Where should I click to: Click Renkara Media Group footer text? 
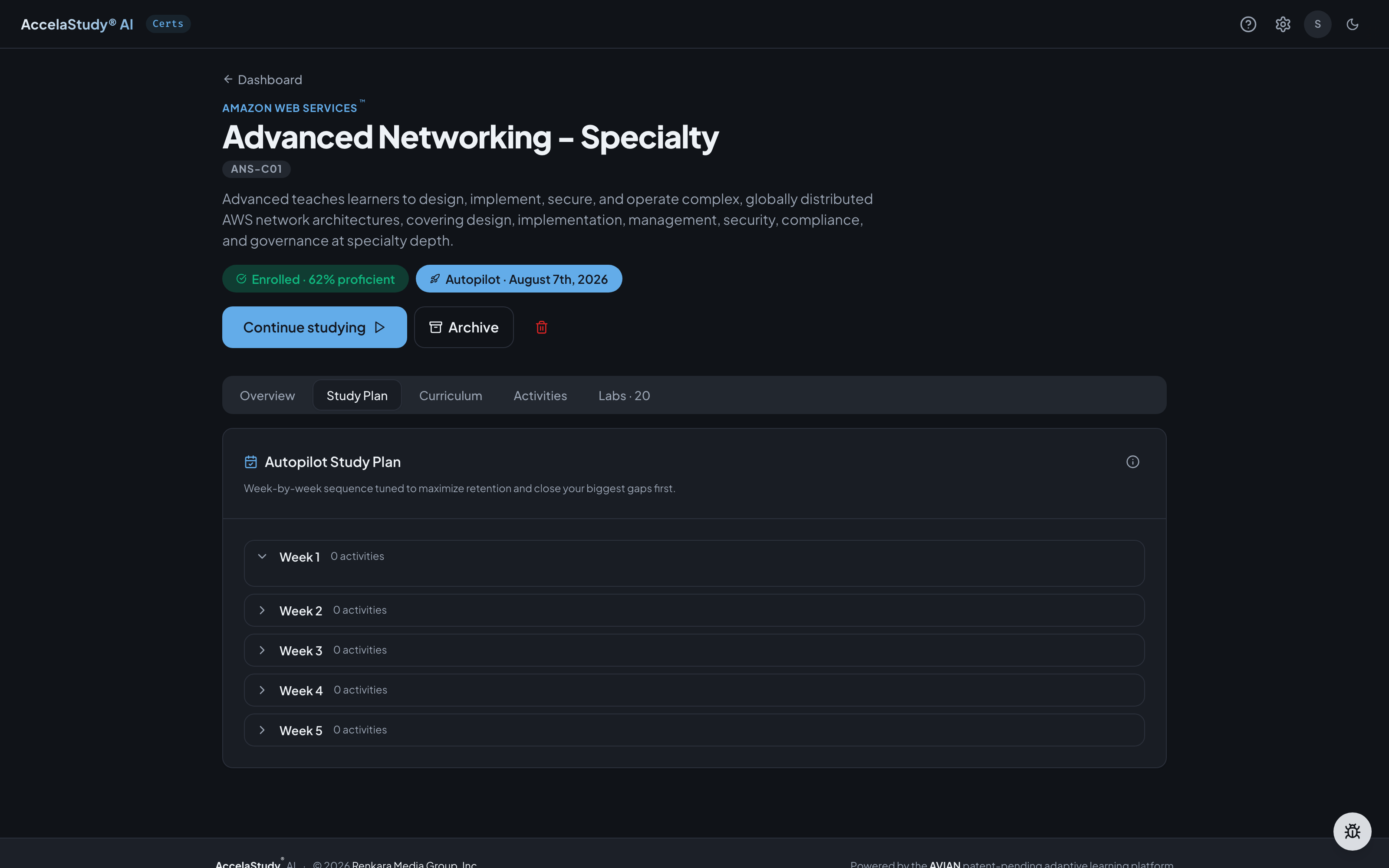coord(415,864)
